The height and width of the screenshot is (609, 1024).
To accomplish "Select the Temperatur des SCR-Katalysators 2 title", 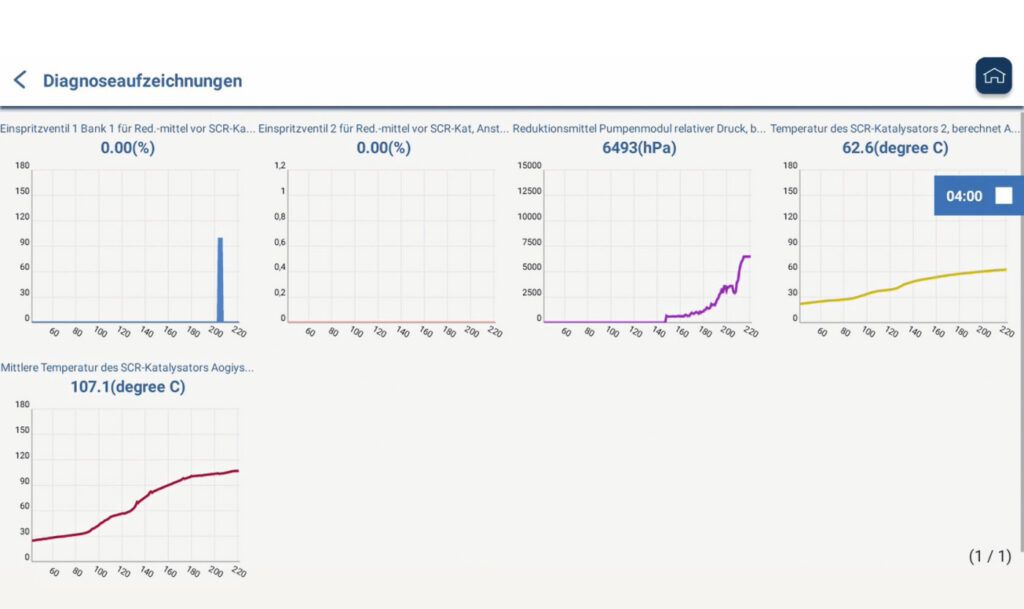I will click(895, 128).
